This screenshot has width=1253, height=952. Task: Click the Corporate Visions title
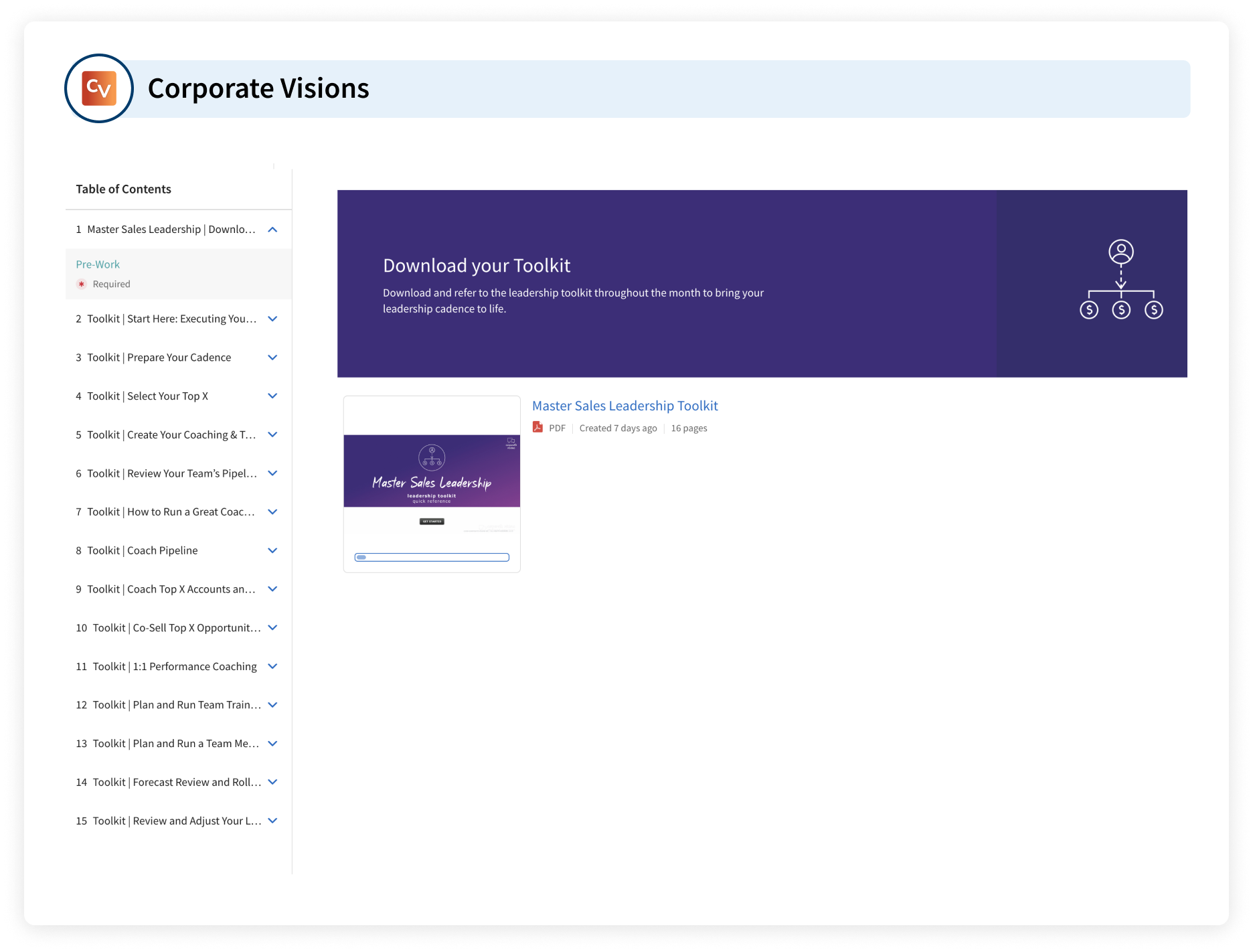258,88
